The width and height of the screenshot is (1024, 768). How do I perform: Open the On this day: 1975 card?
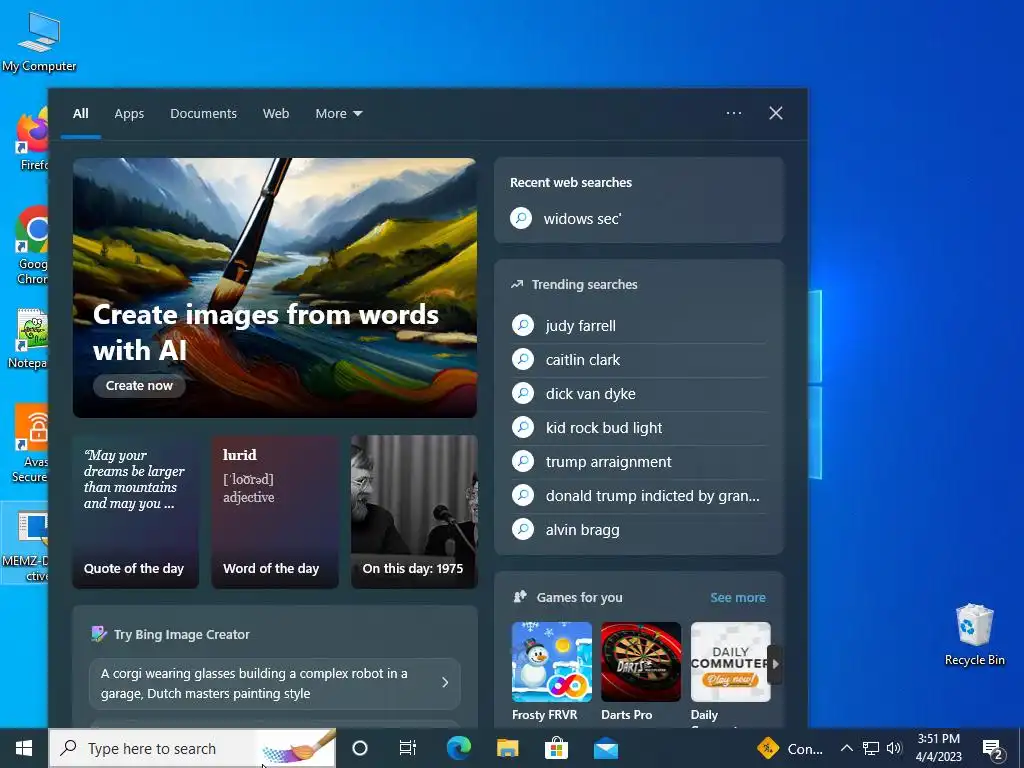tap(414, 511)
